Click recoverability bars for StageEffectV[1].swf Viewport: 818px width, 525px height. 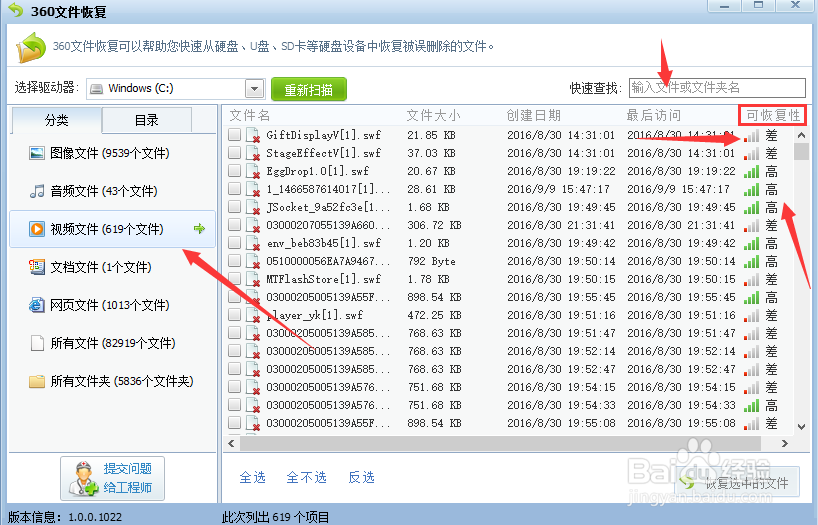click(751, 154)
